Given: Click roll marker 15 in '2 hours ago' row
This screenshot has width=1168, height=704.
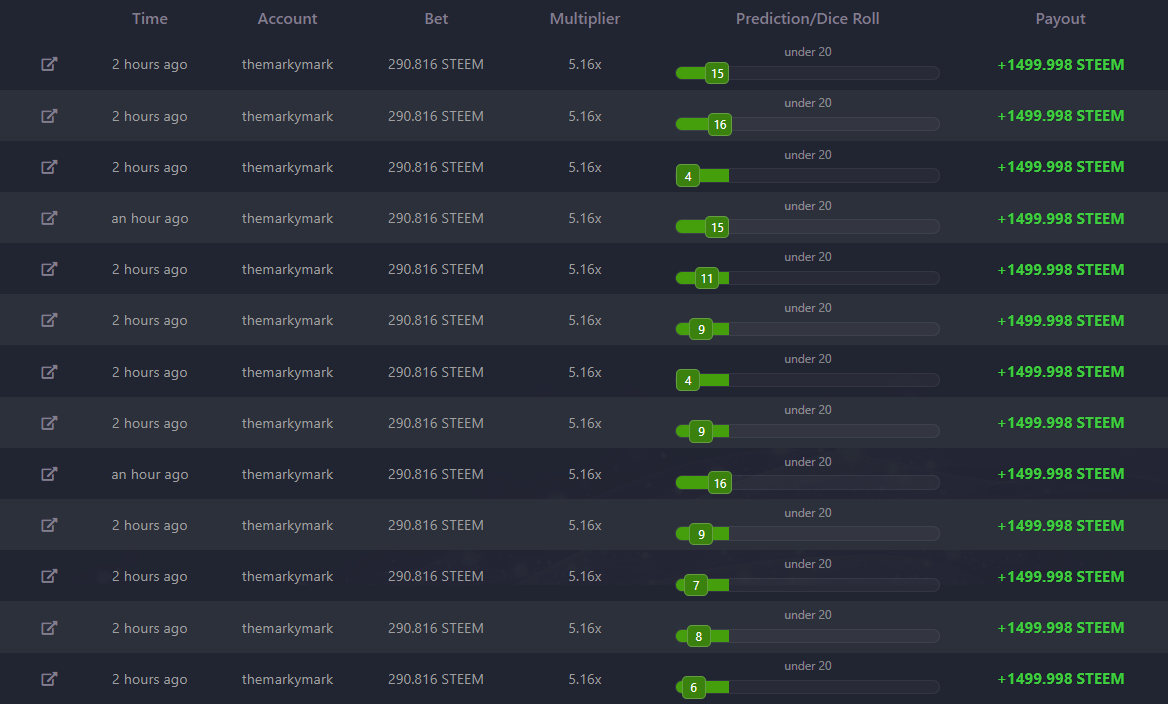Looking at the screenshot, I should click(717, 73).
